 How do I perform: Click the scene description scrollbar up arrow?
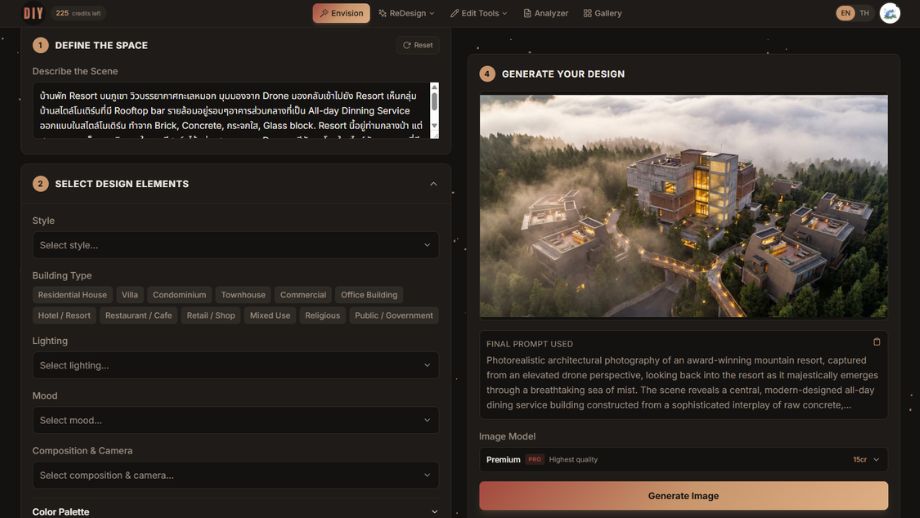coord(434,87)
